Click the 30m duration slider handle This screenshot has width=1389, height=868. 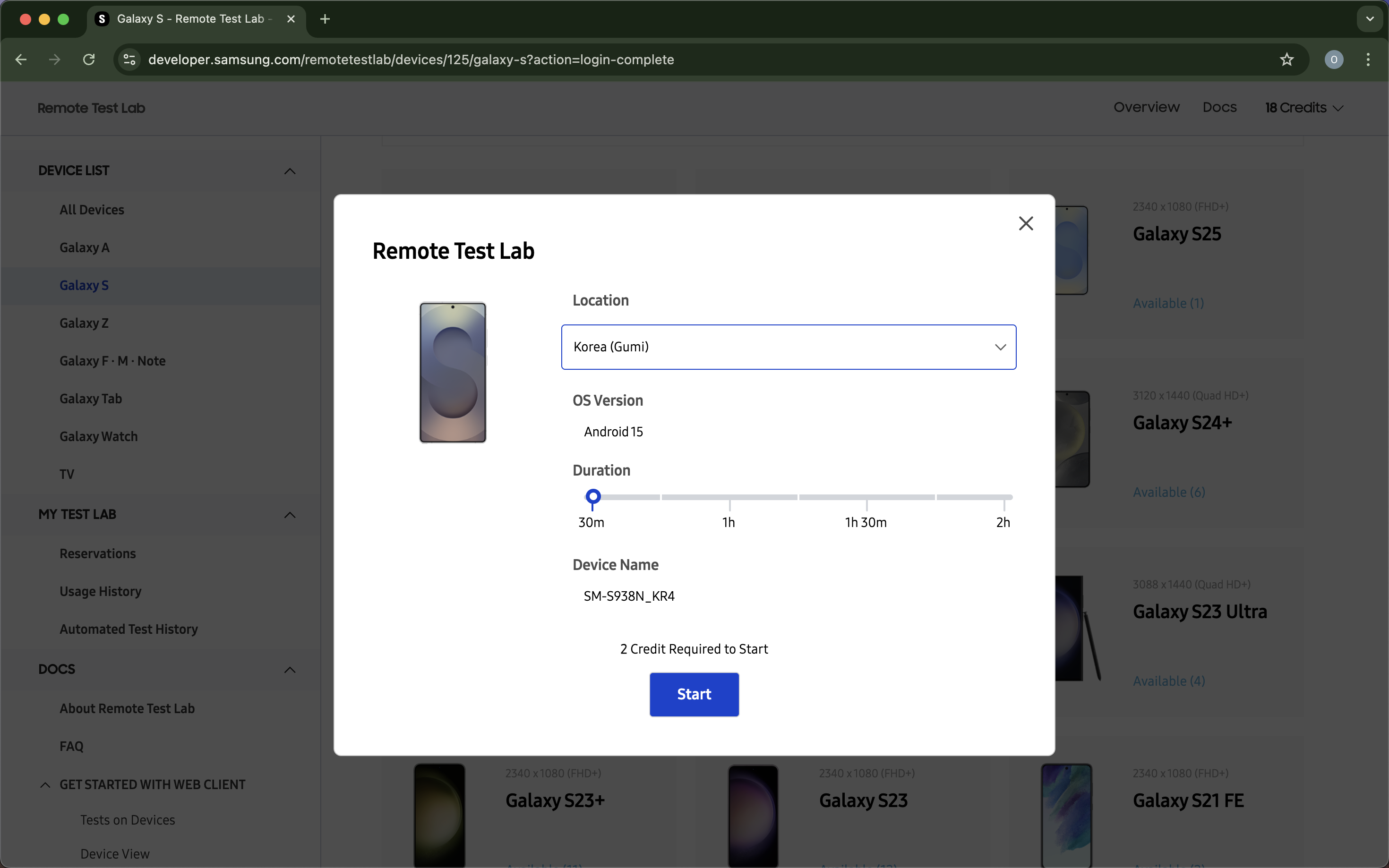pos(592,497)
